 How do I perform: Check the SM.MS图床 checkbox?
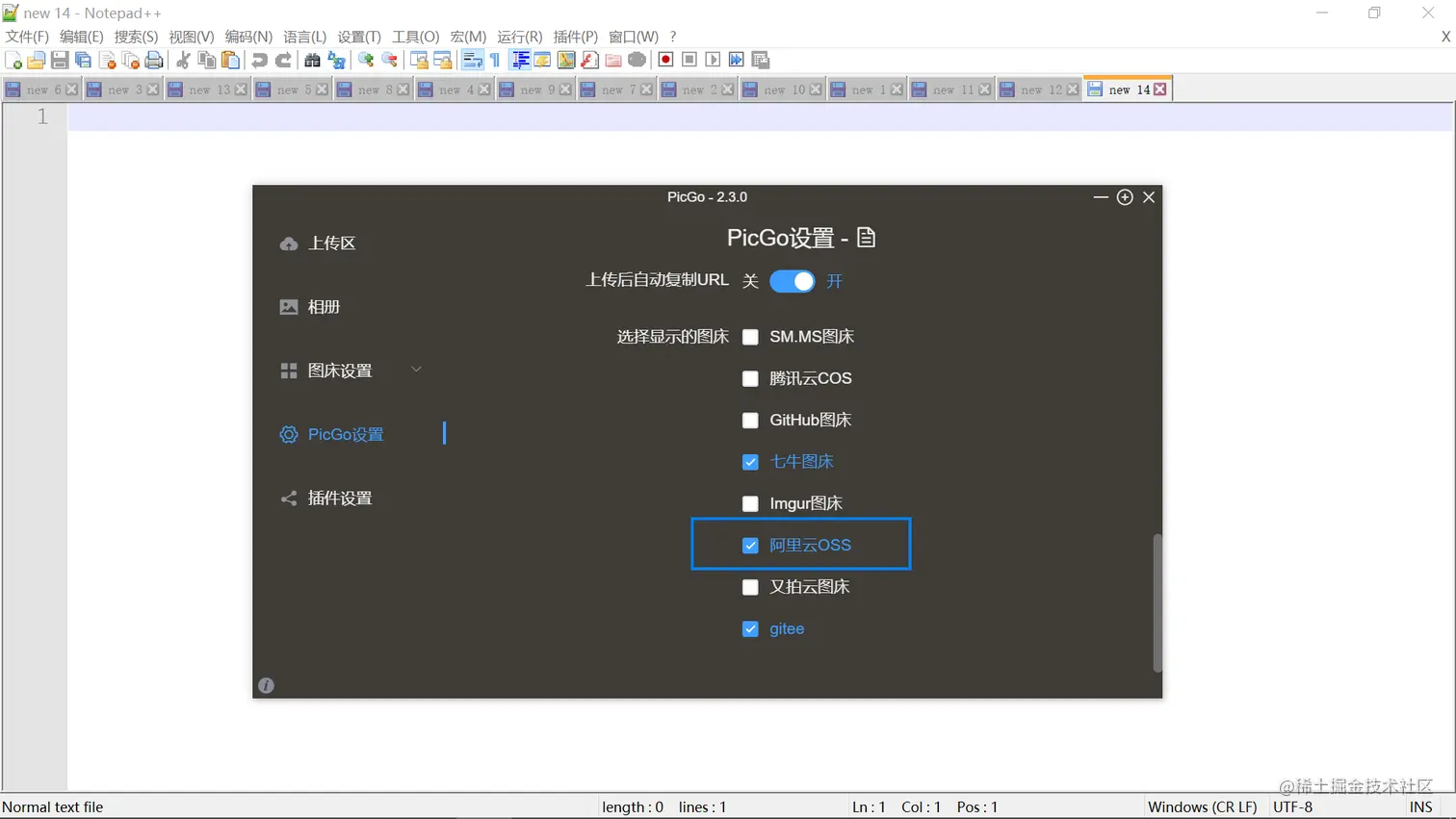tap(750, 337)
